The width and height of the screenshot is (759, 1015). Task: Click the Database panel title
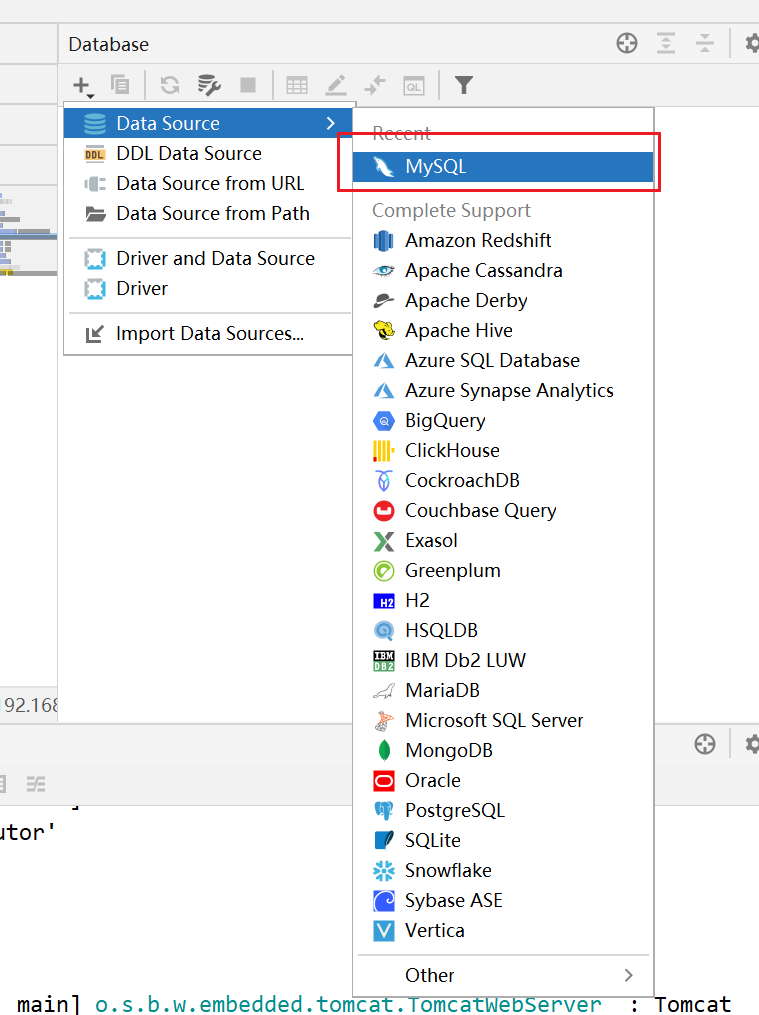point(109,44)
